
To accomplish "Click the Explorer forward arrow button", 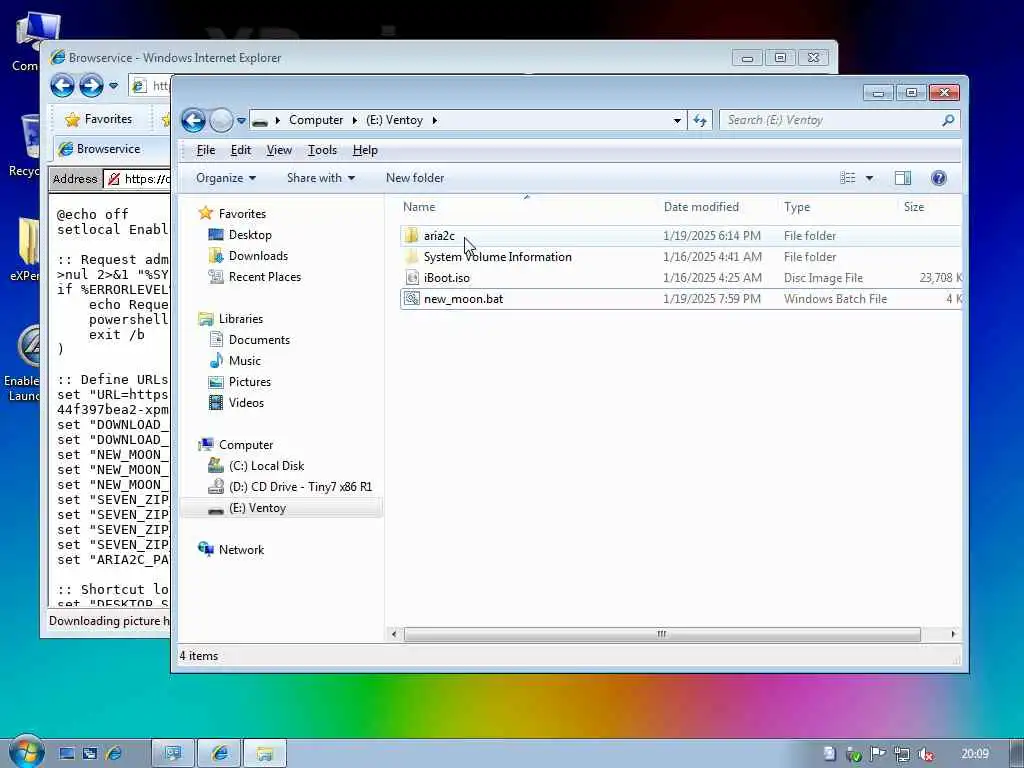I will pyautogui.click(x=221, y=120).
